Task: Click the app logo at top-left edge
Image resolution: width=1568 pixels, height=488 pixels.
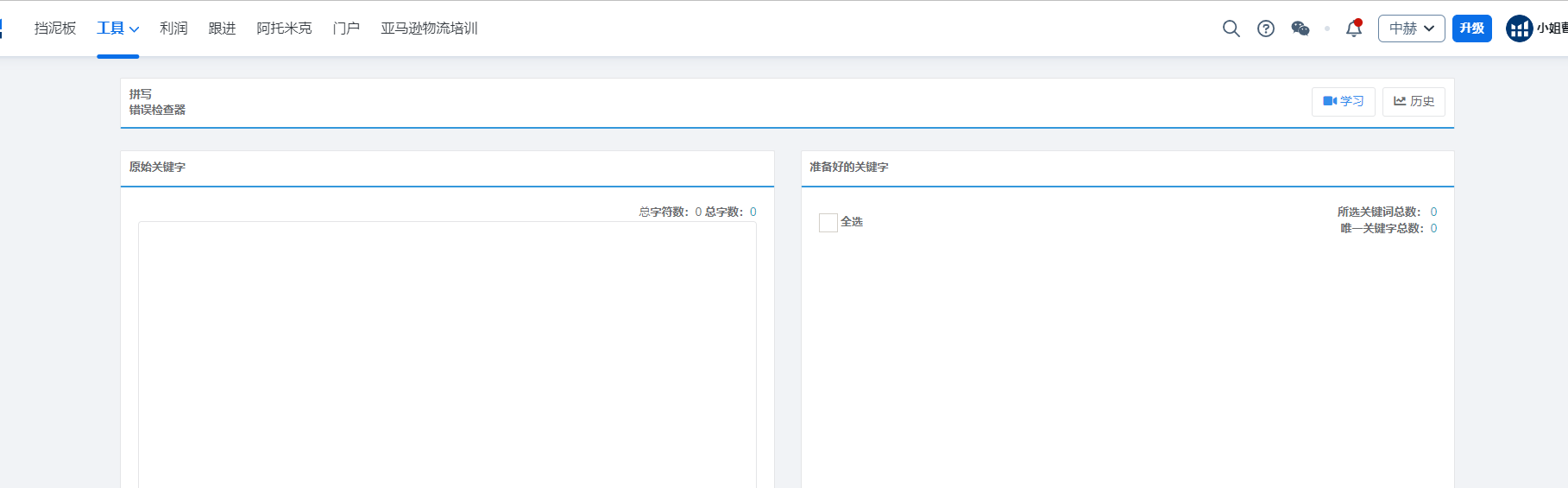Action: [x=2, y=29]
